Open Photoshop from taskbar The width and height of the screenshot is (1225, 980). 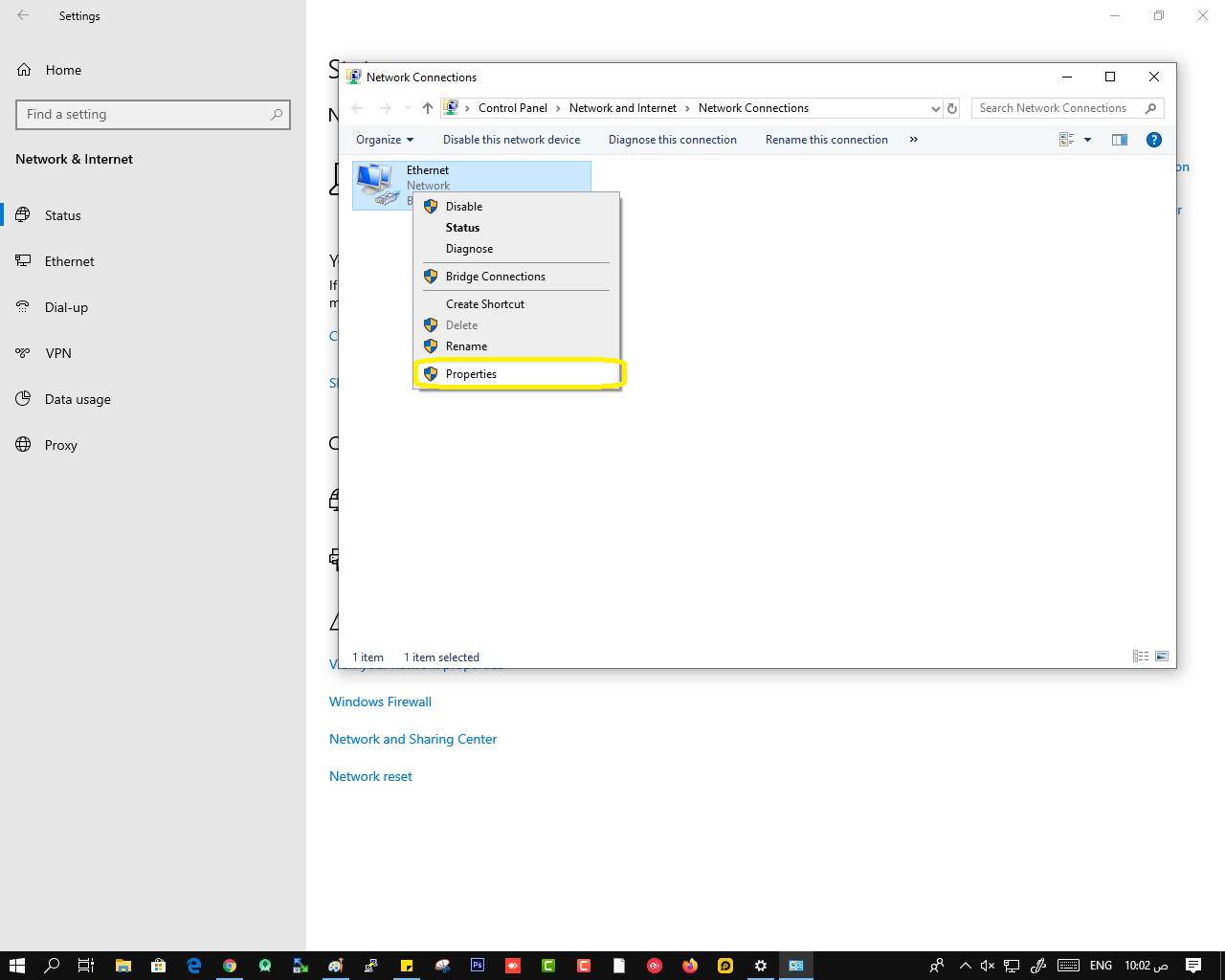(478, 966)
